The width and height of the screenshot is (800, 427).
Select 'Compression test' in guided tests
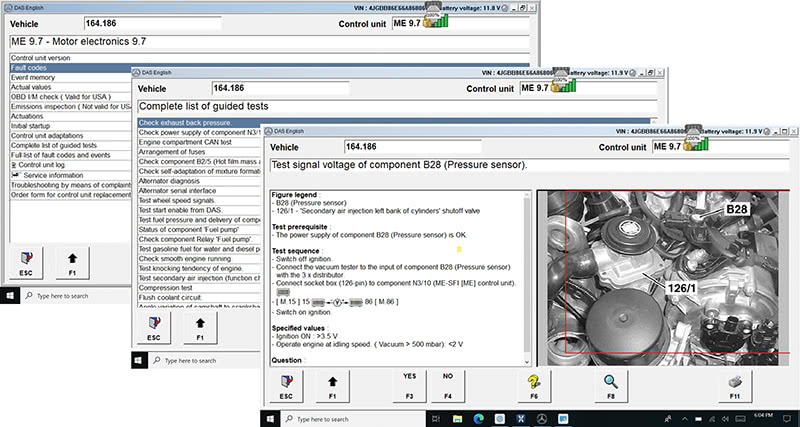point(199,288)
